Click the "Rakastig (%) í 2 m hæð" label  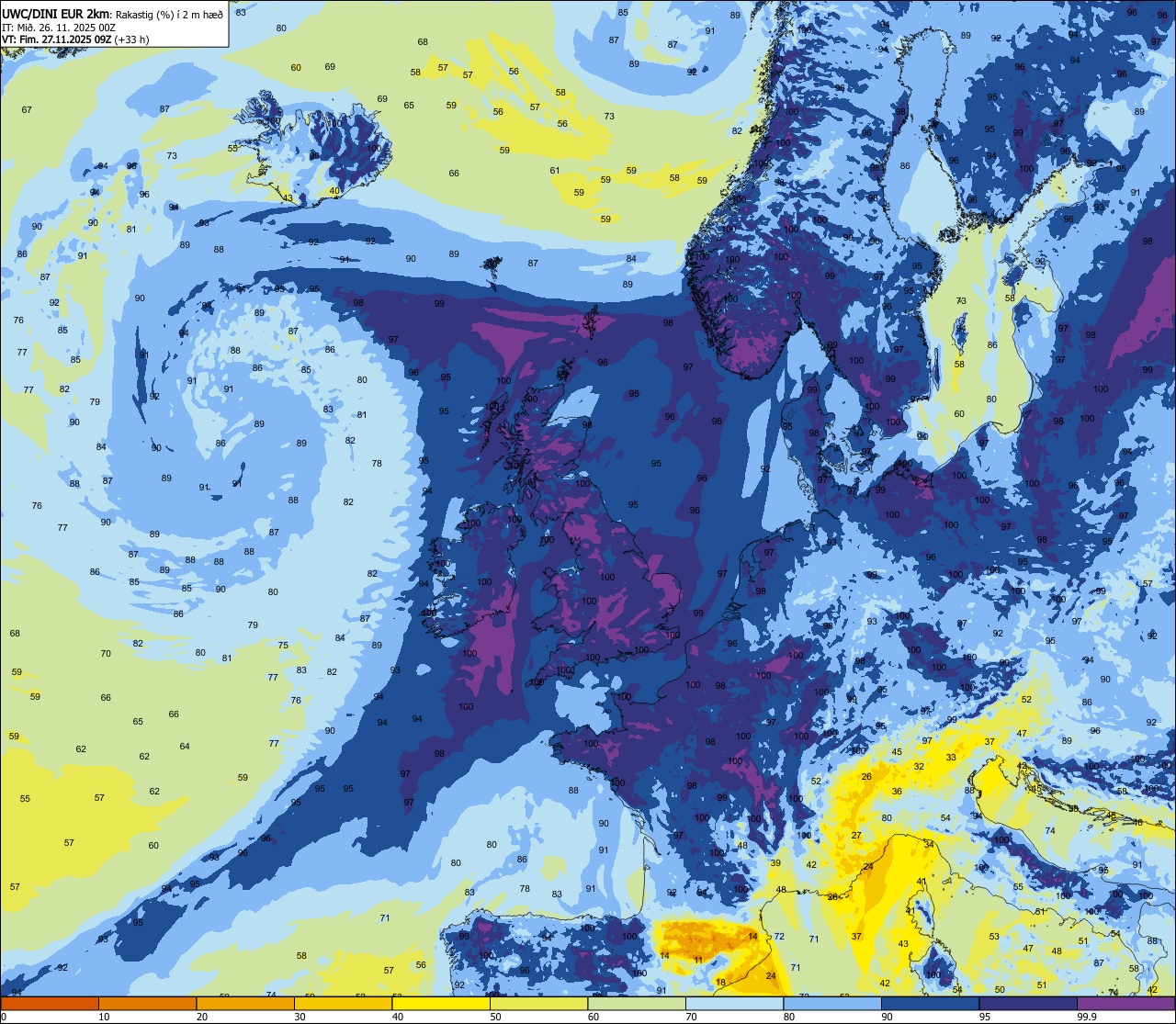(170, 14)
